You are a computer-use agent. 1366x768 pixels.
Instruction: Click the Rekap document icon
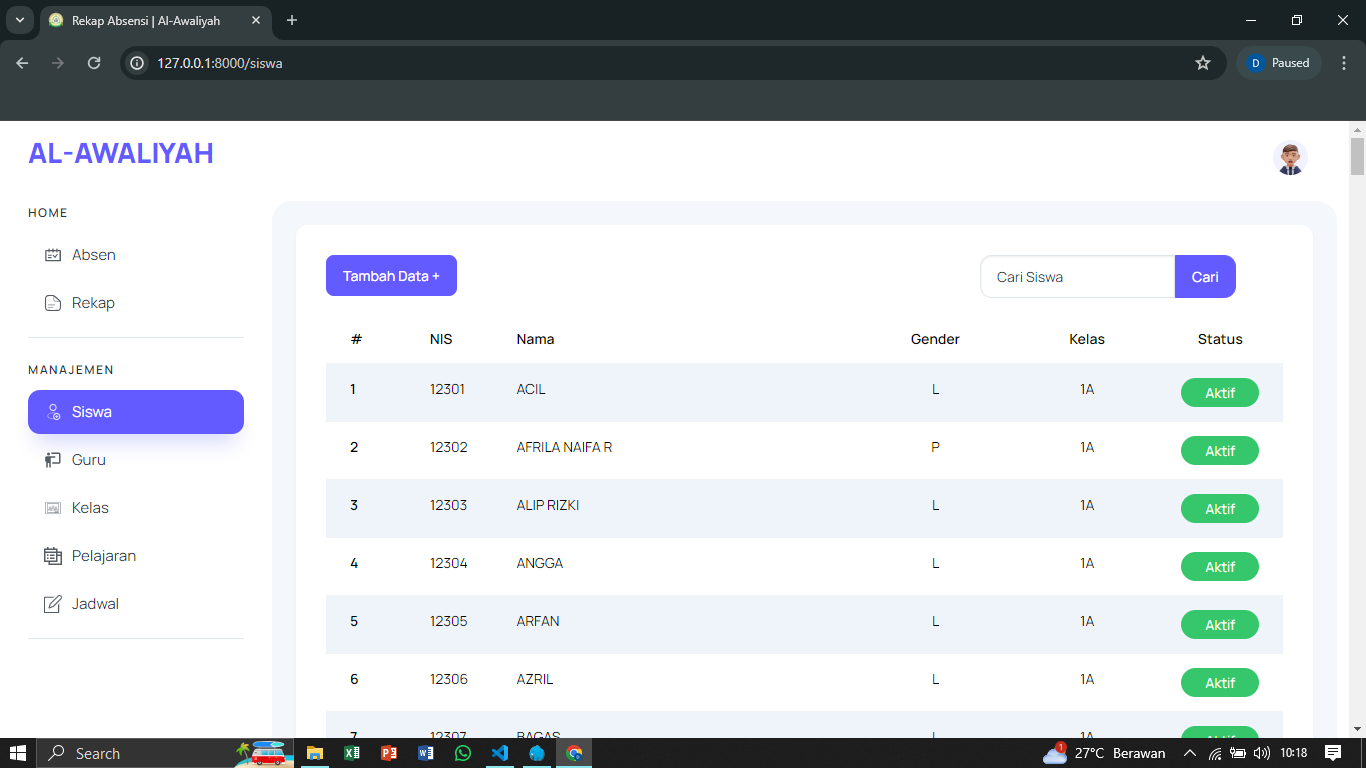point(53,303)
